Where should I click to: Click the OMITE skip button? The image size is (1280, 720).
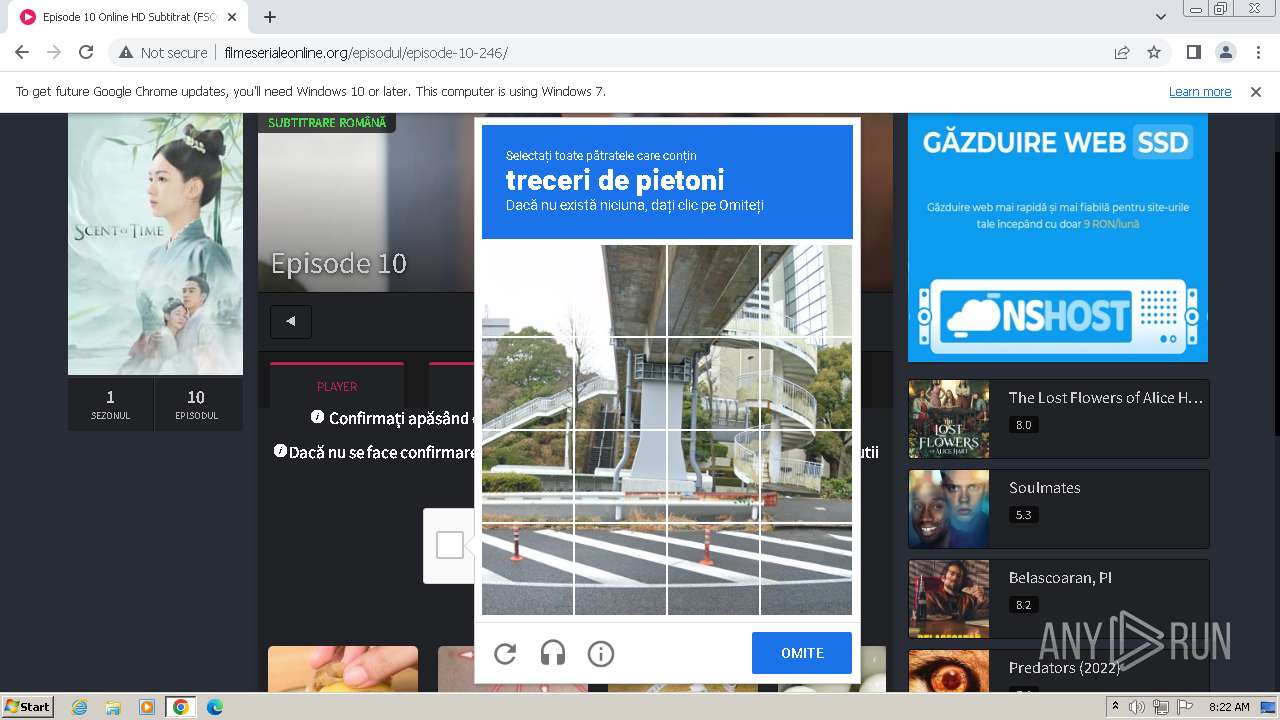(802, 653)
